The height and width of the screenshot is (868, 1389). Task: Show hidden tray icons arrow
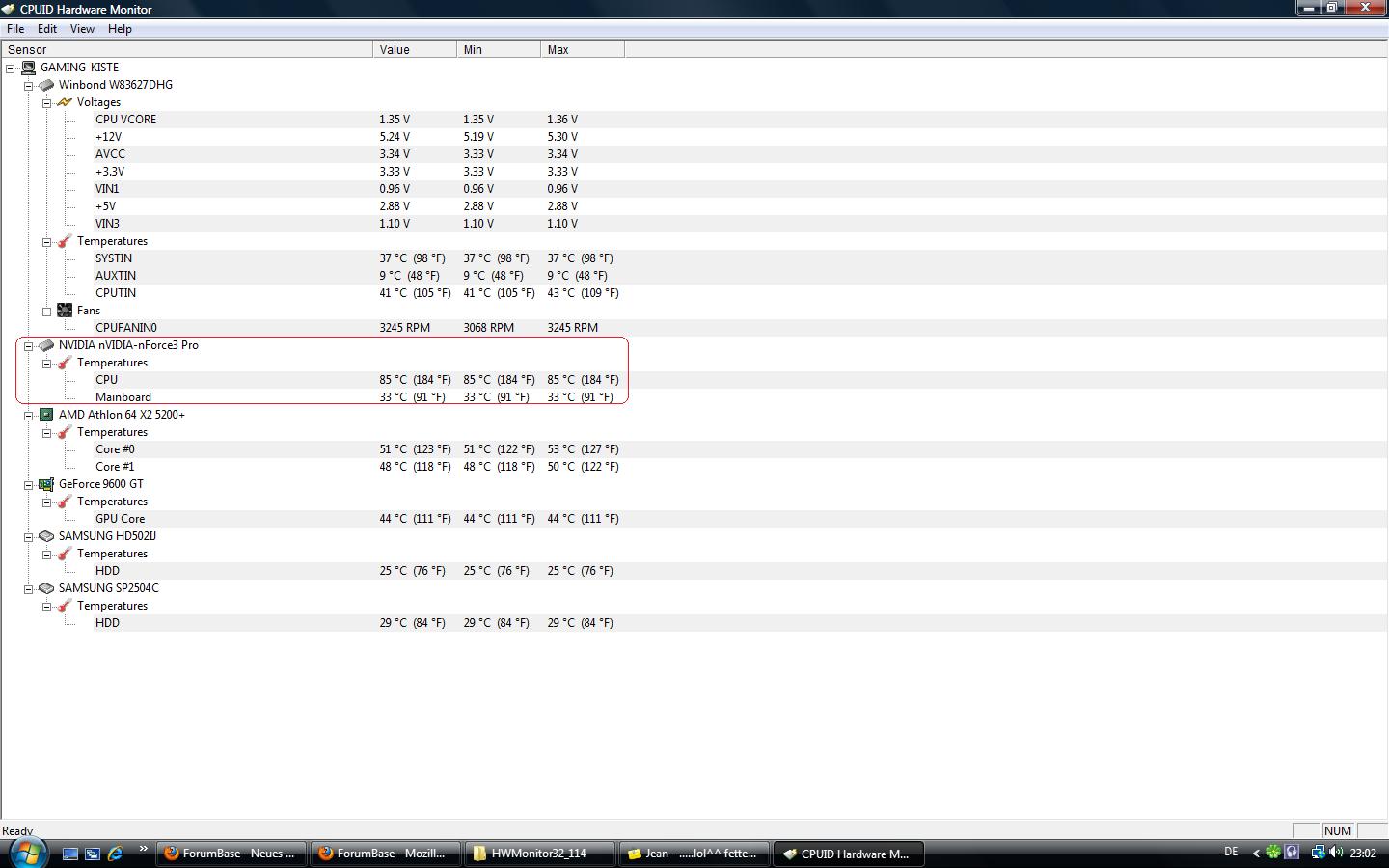[x=1256, y=853]
